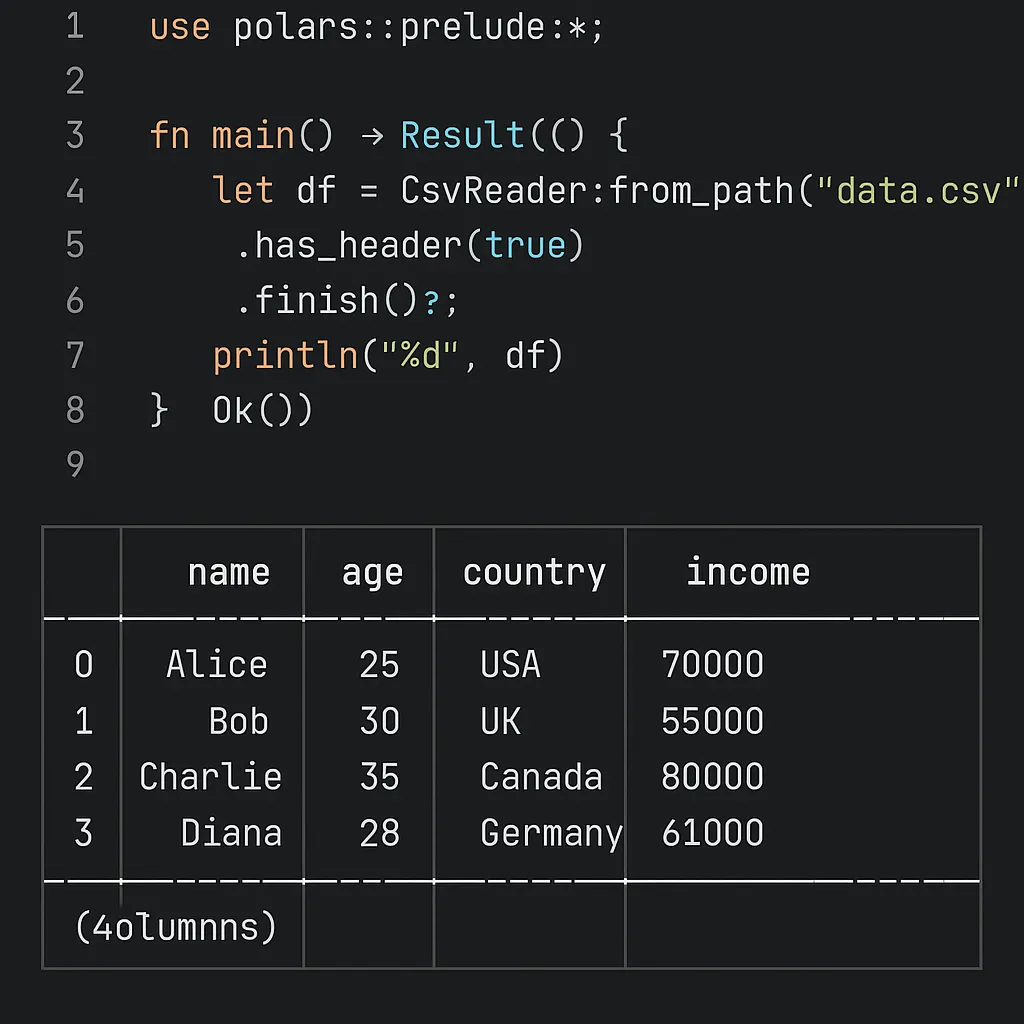Select the 'Alice' name cell

(x=217, y=664)
